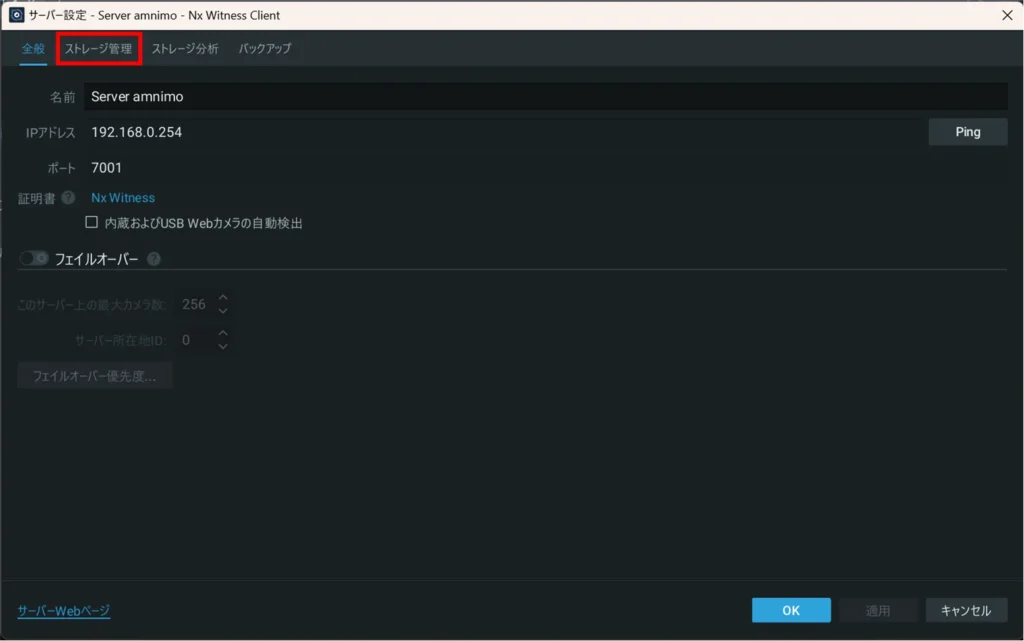Increase サーバー所在地ID with up arrow
This screenshot has width=1024, height=641.
coord(223,334)
